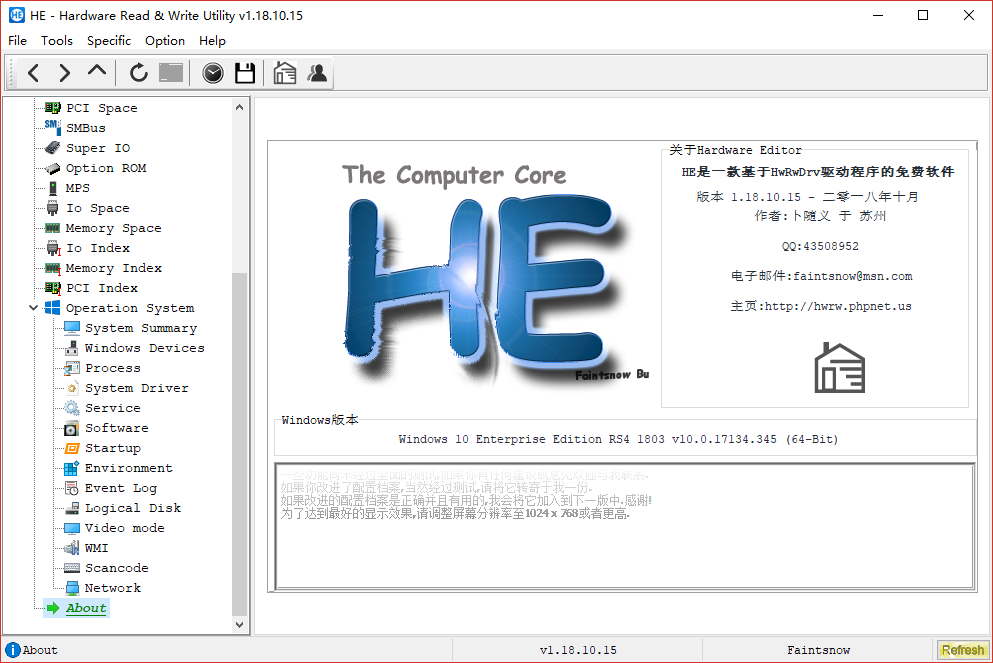Open the Option menu
The height and width of the screenshot is (663, 993).
[x=165, y=41]
